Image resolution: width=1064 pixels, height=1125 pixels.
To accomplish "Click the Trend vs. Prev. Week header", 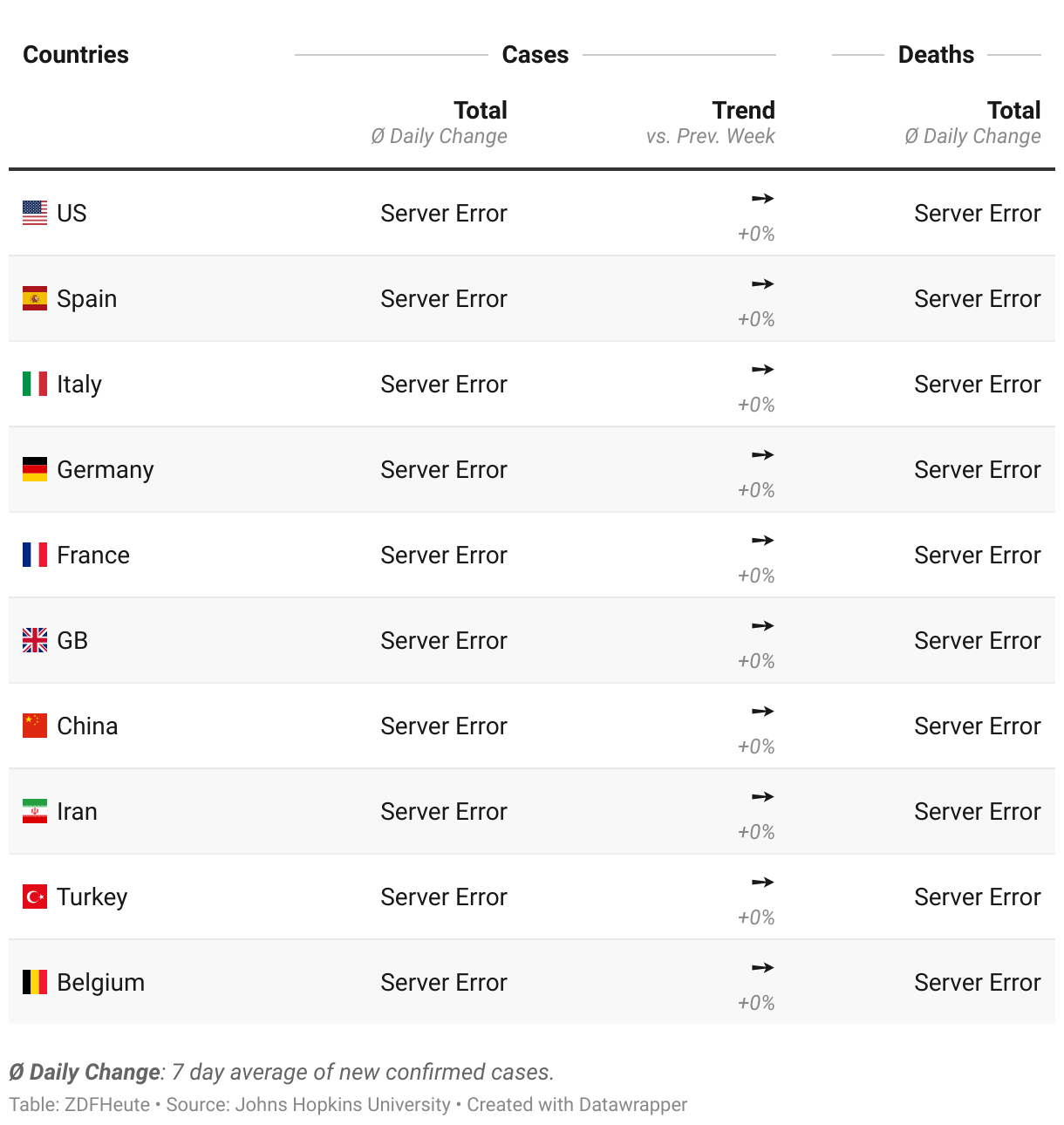I will point(742,111).
